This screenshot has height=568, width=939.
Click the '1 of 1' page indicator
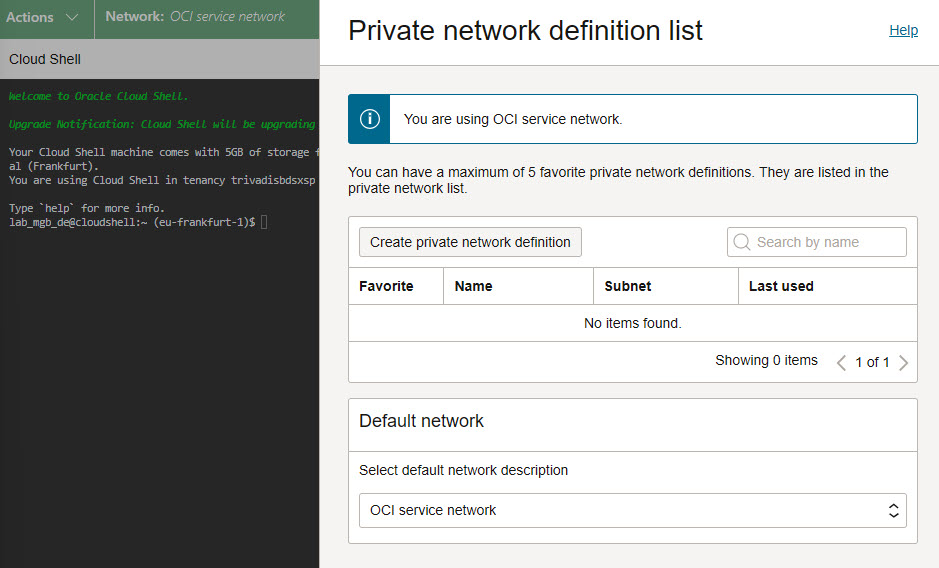872,362
